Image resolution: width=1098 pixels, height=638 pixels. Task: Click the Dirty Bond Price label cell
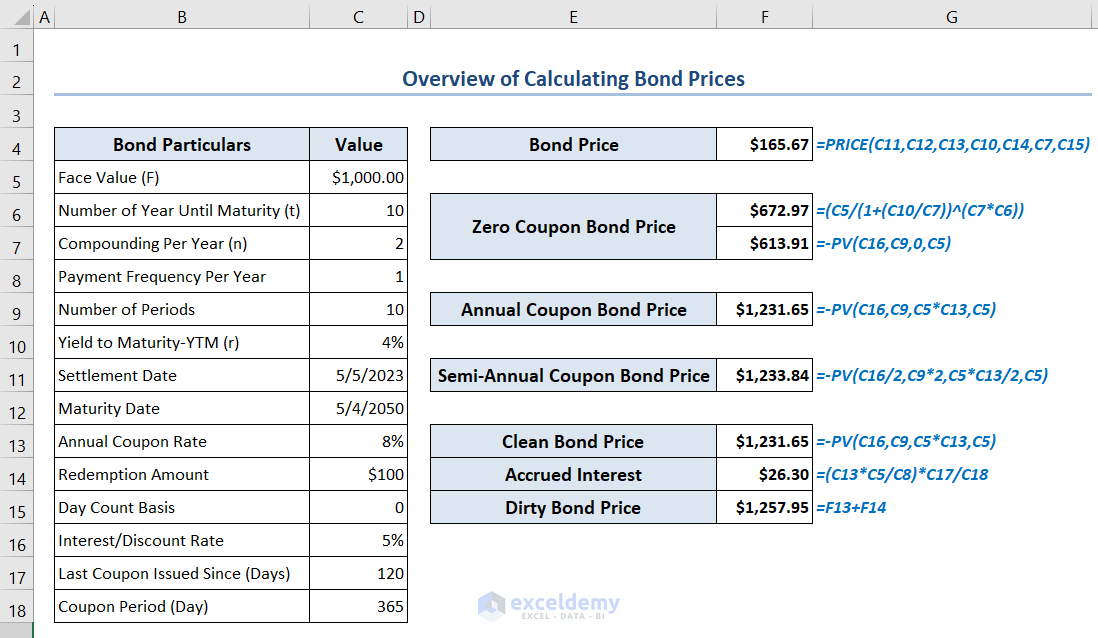pyautogui.click(x=573, y=508)
